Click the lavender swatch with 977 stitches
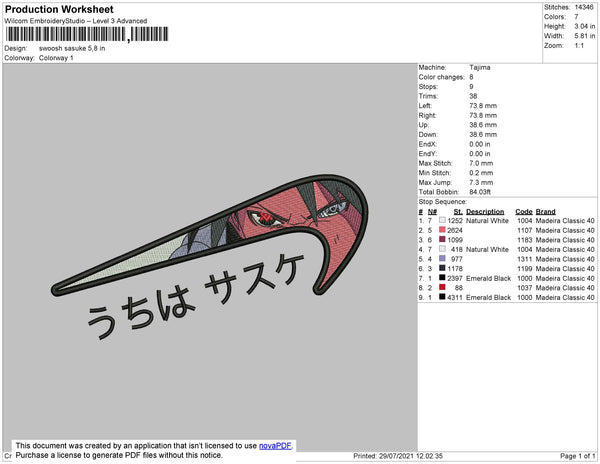 [x=442, y=259]
